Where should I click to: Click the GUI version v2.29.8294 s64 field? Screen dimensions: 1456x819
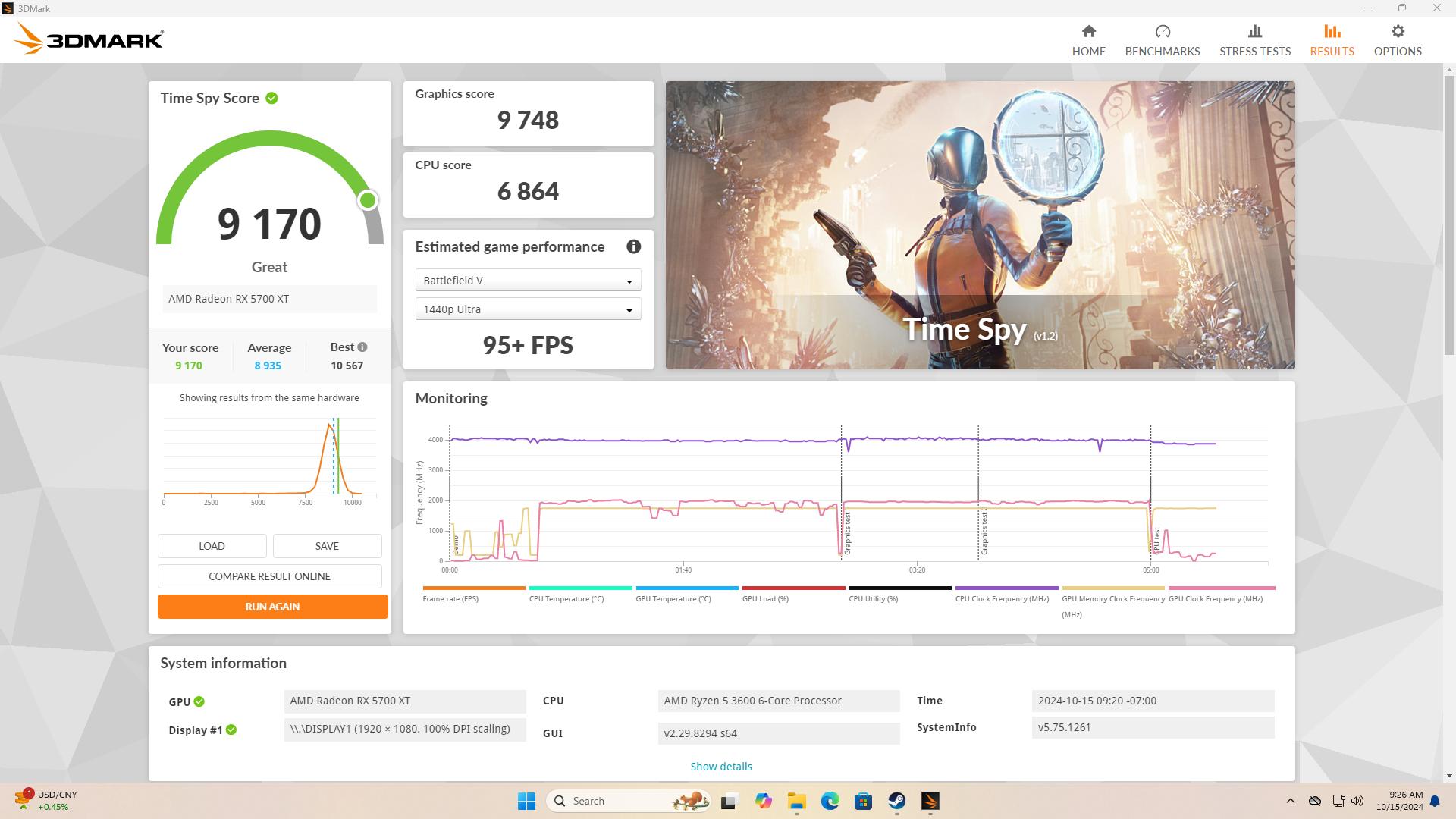[x=779, y=733]
